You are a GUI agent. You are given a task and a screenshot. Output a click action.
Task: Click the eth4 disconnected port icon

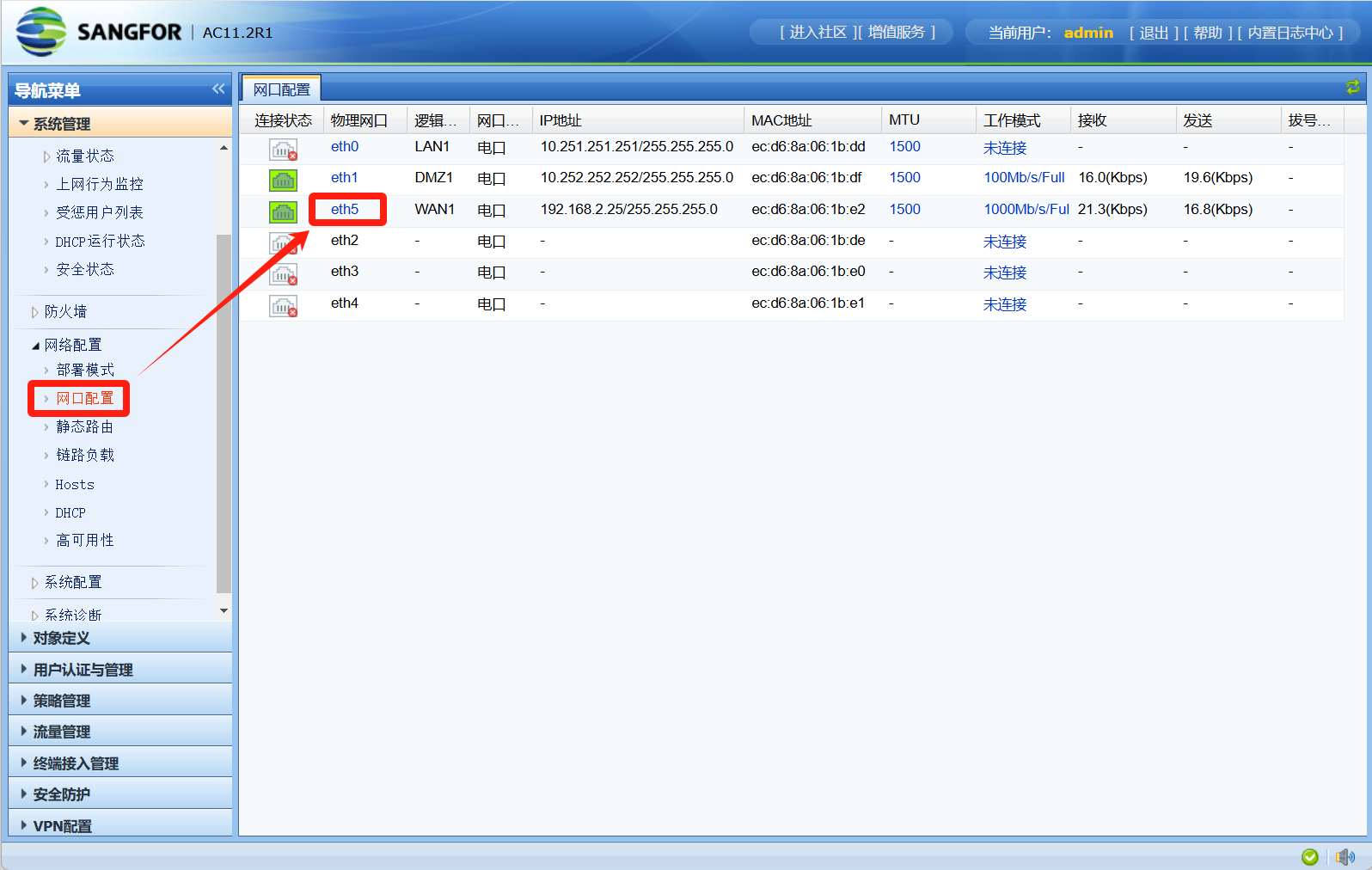[x=283, y=305]
